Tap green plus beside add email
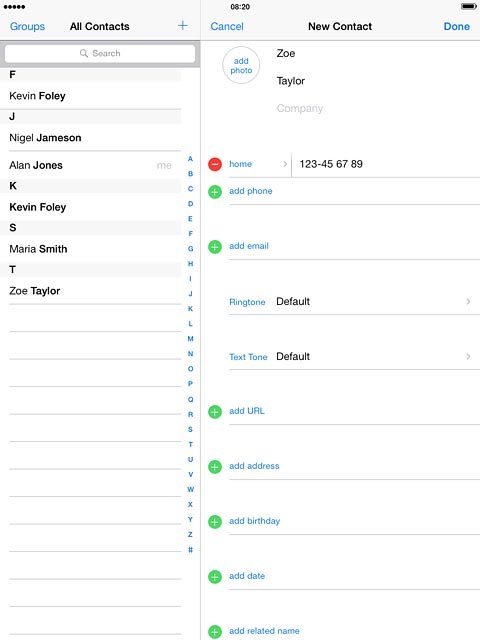This screenshot has height=640, width=480. coord(215,247)
